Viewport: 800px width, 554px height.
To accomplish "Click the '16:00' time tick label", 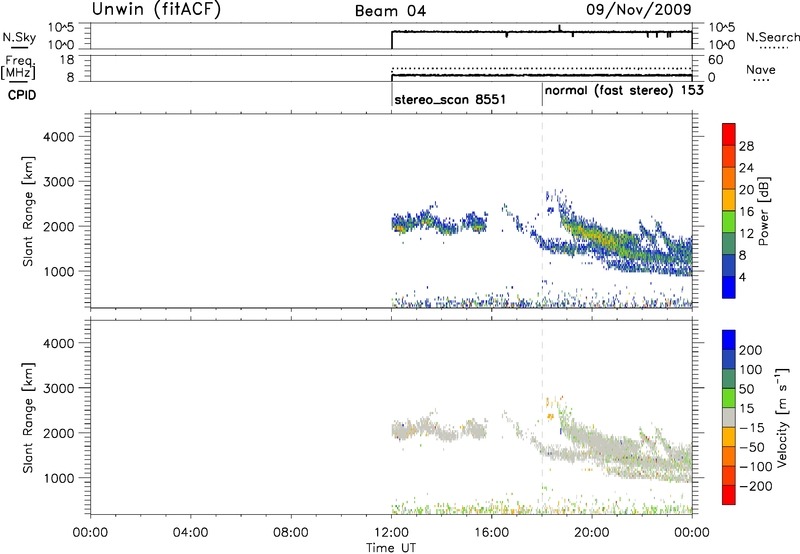I will coord(491,533).
